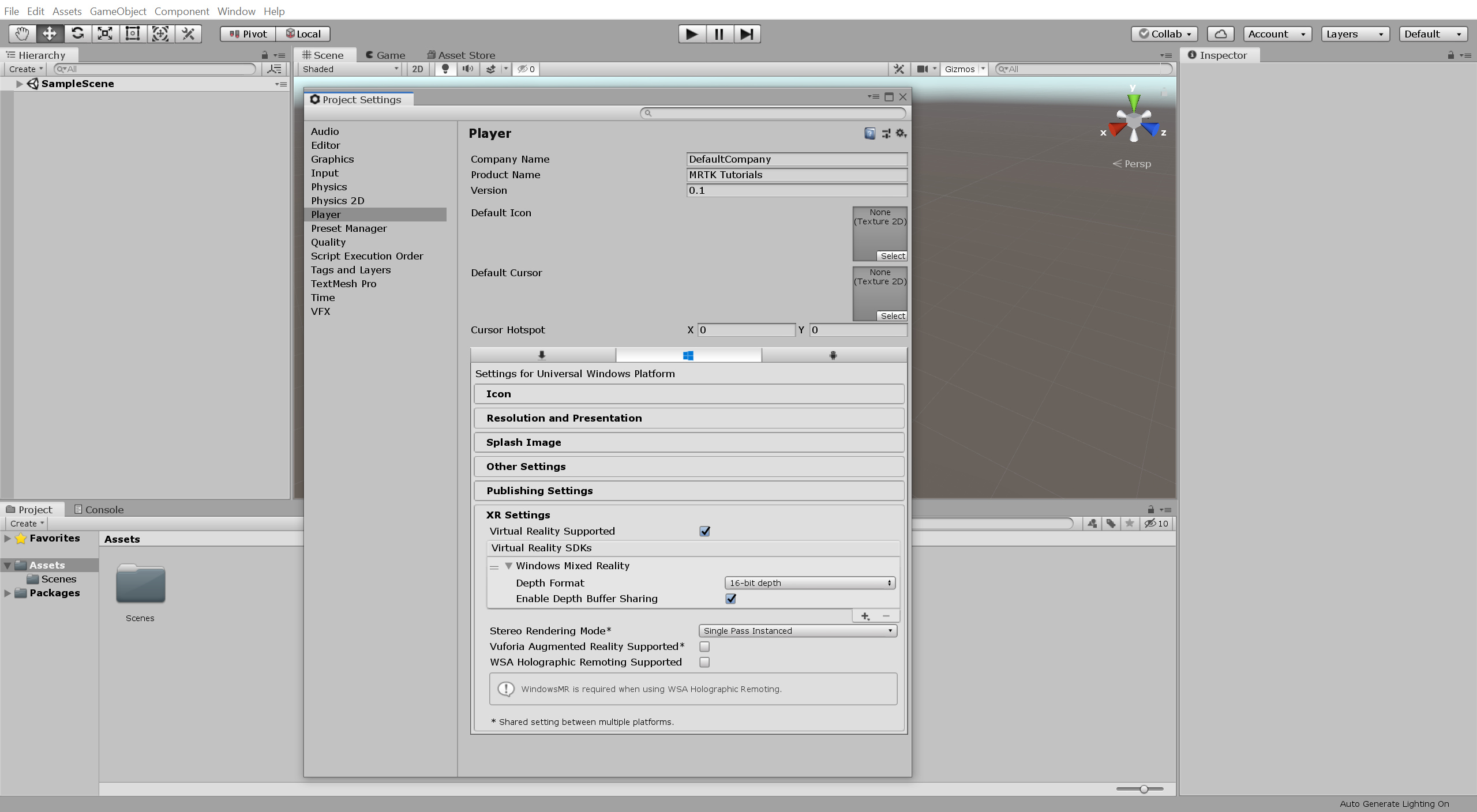Select the Hand tool in toolbar
Screen dimensions: 1477x812
22,34
